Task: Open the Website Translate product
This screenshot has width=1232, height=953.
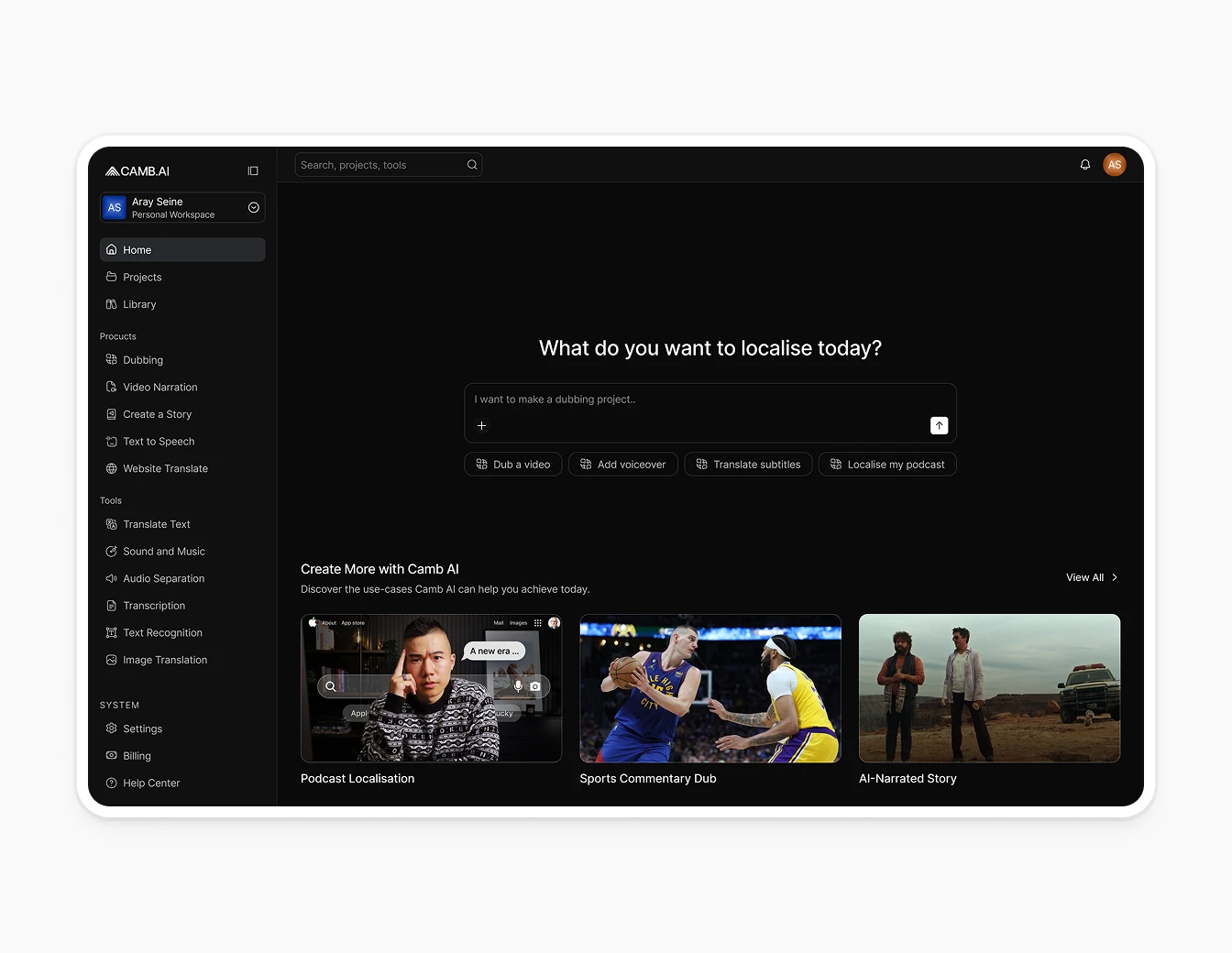Action: point(165,468)
